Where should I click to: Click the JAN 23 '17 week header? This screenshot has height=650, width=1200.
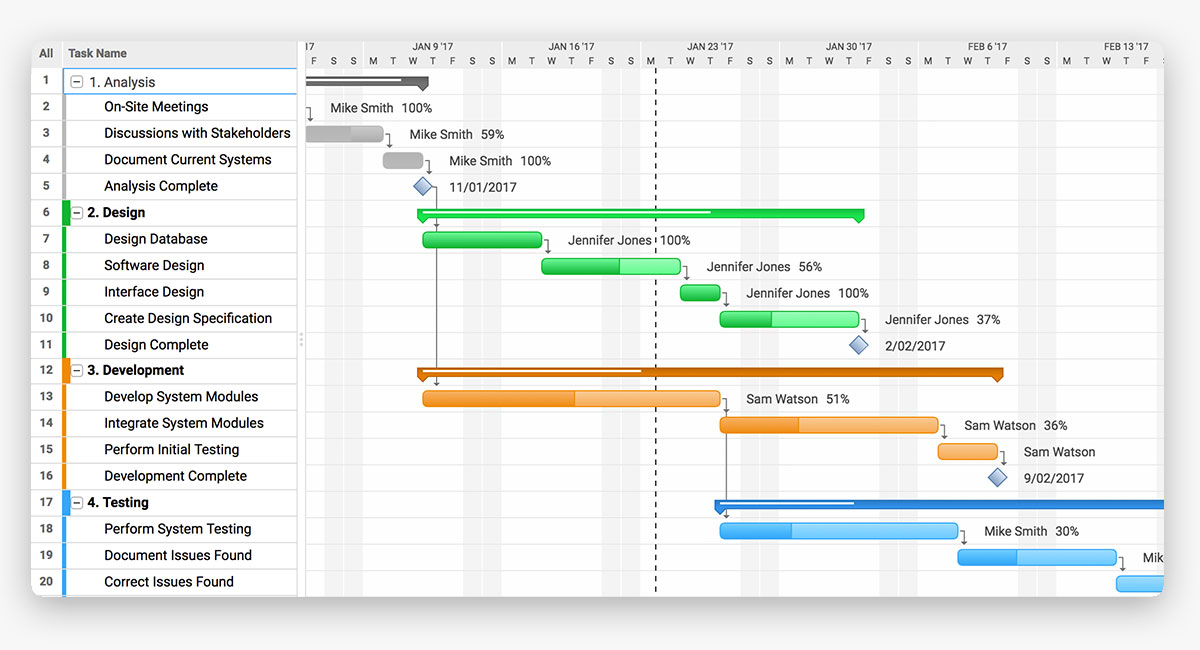point(710,47)
